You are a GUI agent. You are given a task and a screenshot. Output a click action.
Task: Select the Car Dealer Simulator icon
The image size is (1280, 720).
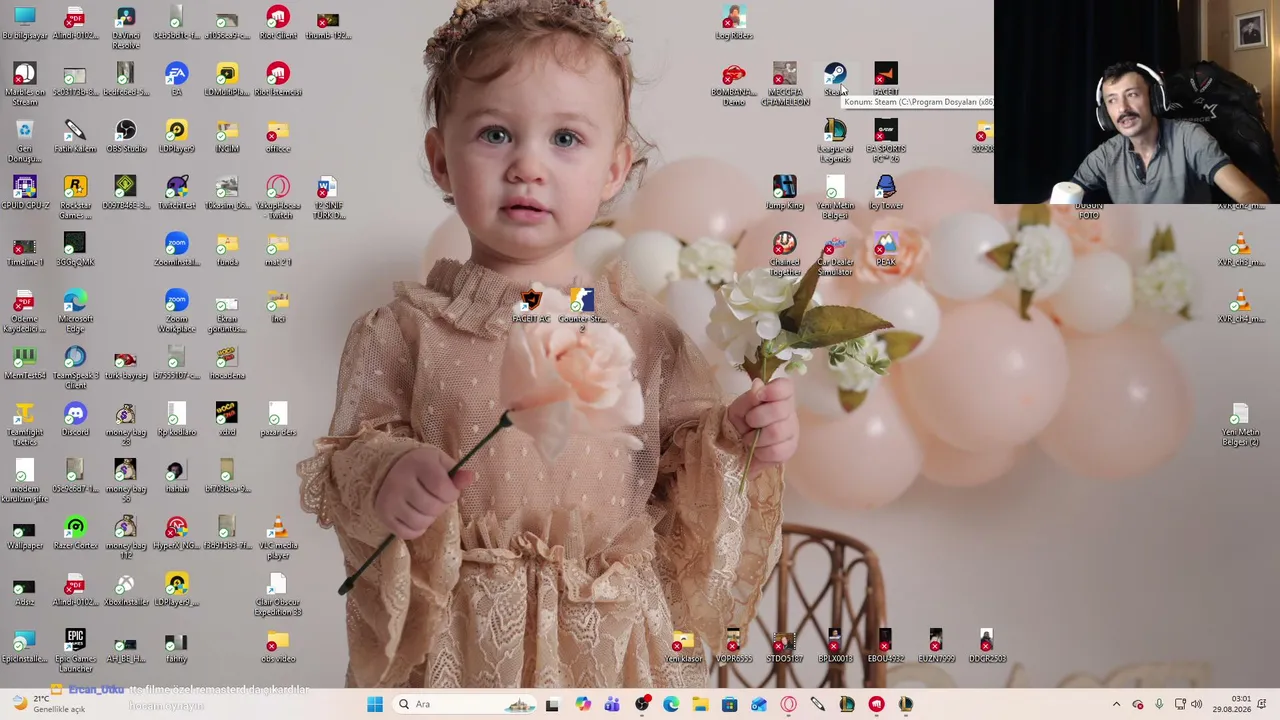coord(835,255)
